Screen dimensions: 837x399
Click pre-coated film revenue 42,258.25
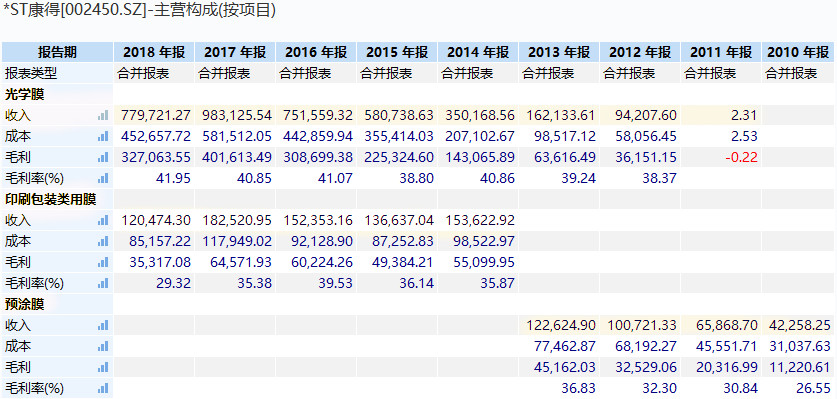pos(800,325)
